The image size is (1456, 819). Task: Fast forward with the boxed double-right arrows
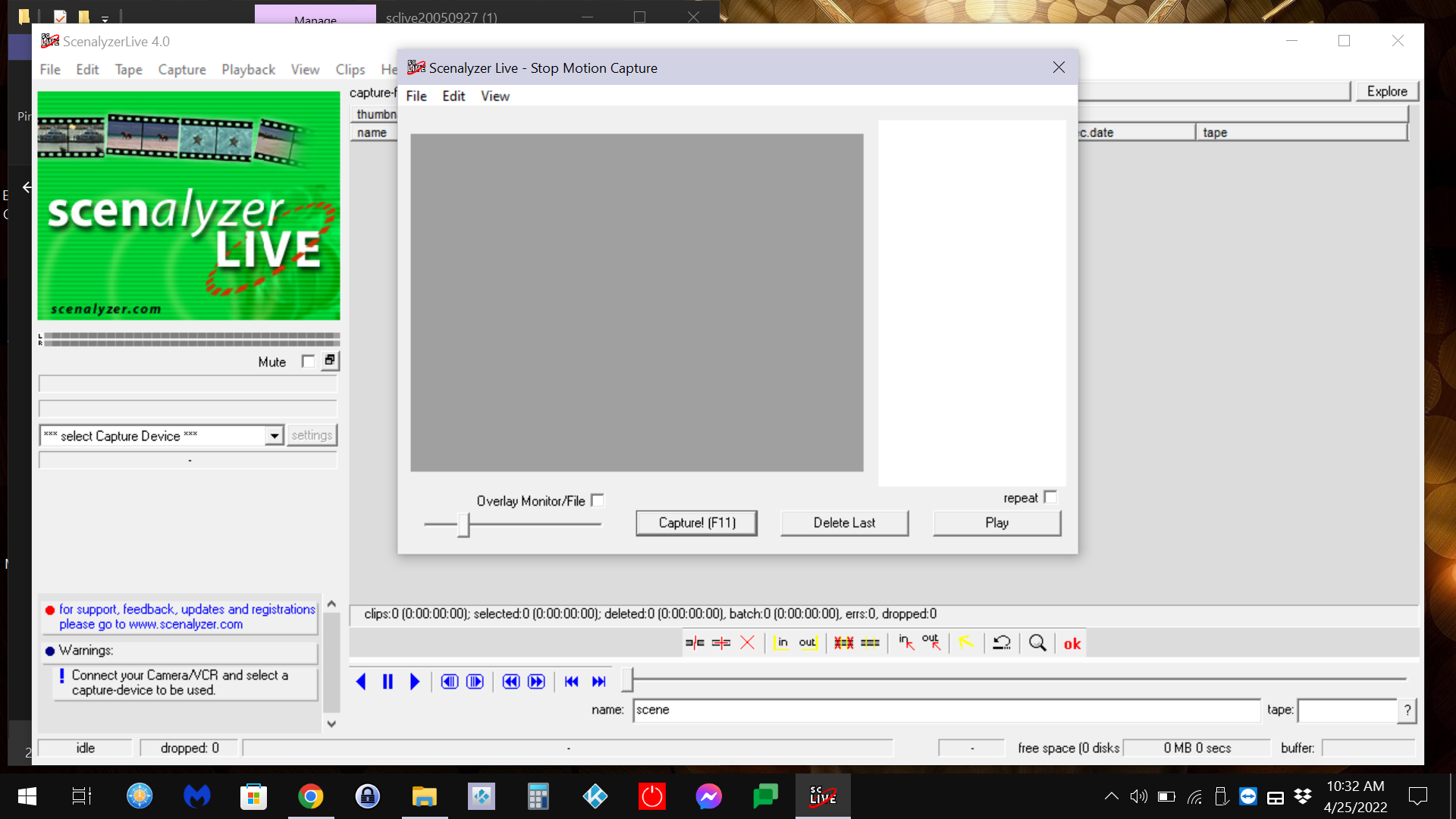[537, 682]
